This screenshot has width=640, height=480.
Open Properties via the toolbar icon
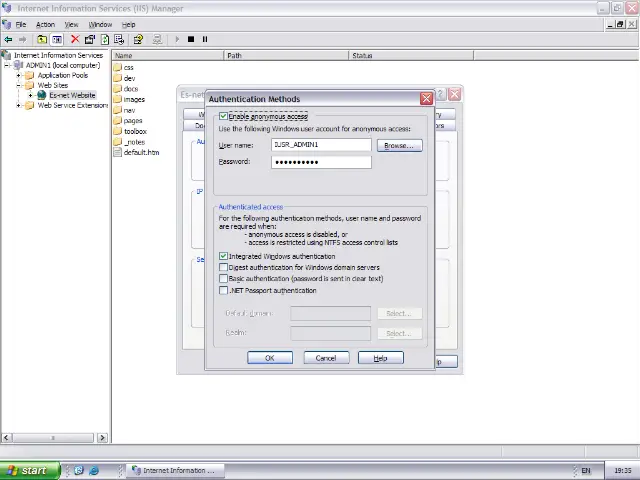tap(90, 39)
